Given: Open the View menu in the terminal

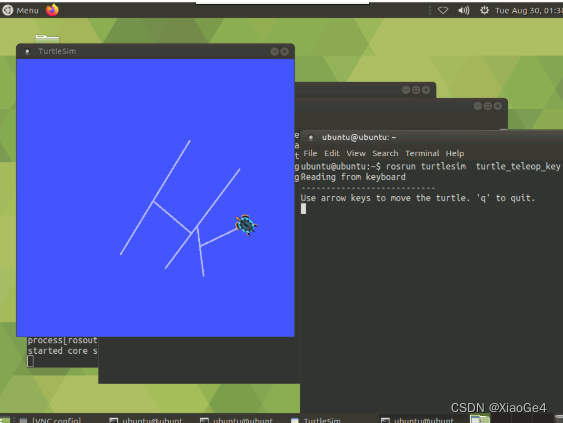Looking at the screenshot, I should click(356, 153).
